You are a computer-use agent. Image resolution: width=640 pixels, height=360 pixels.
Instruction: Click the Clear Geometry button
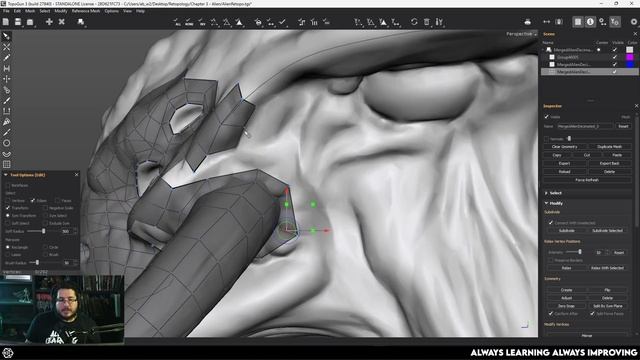click(x=564, y=147)
